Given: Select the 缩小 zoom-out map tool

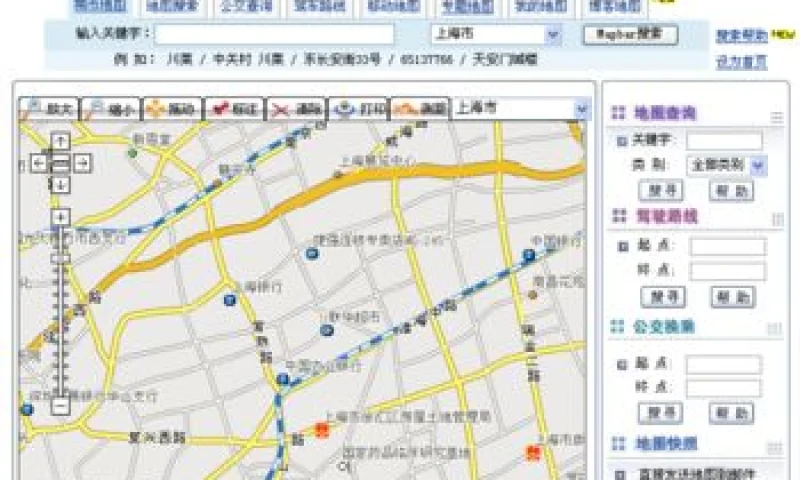Looking at the screenshot, I should click(x=111, y=109).
